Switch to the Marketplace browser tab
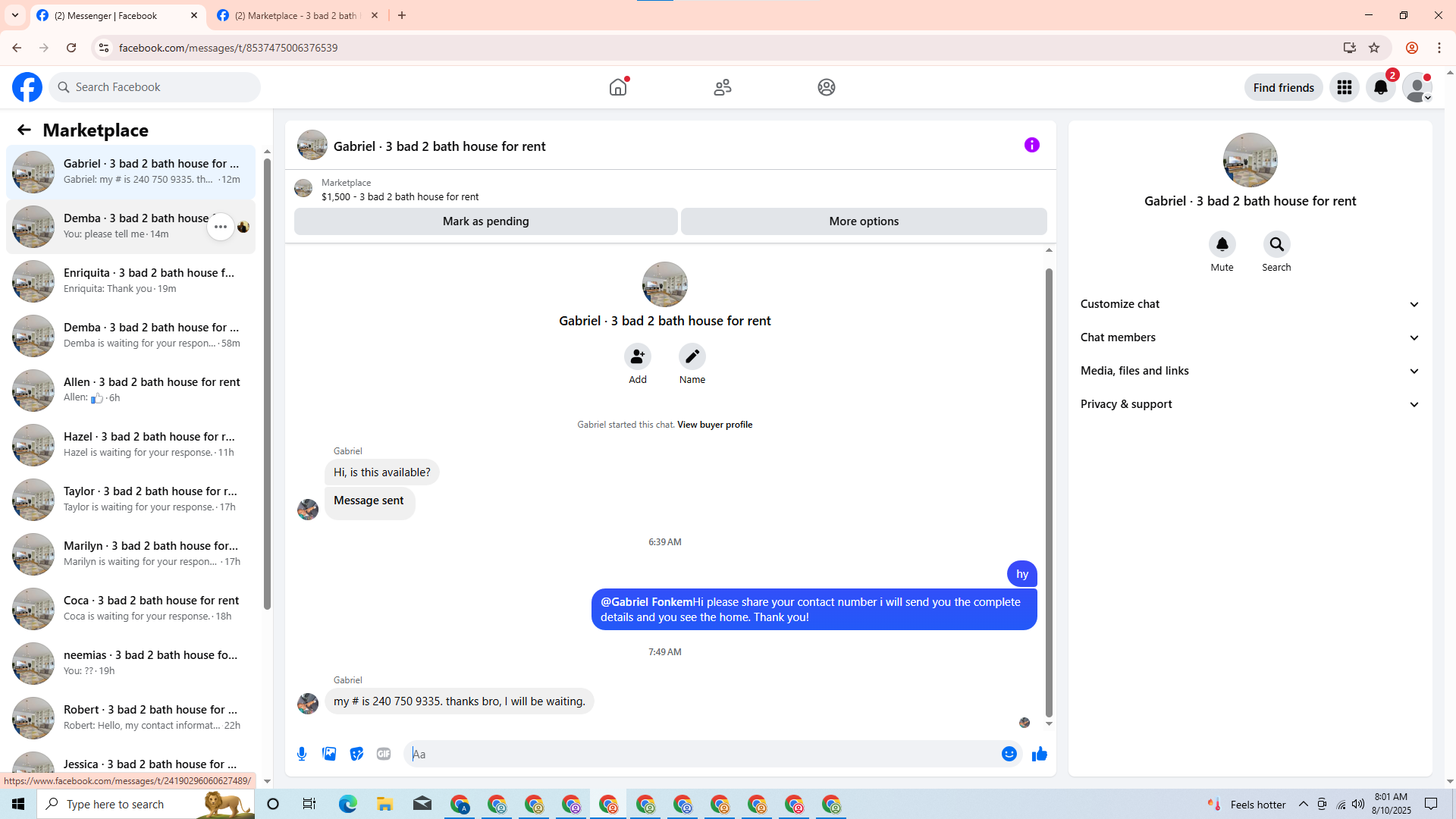Image resolution: width=1456 pixels, height=819 pixels. 297,15
